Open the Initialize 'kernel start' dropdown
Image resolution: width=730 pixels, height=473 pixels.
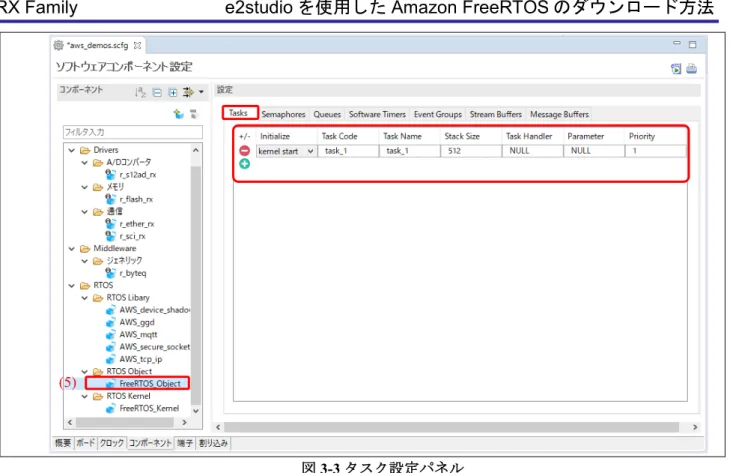[x=310, y=151]
